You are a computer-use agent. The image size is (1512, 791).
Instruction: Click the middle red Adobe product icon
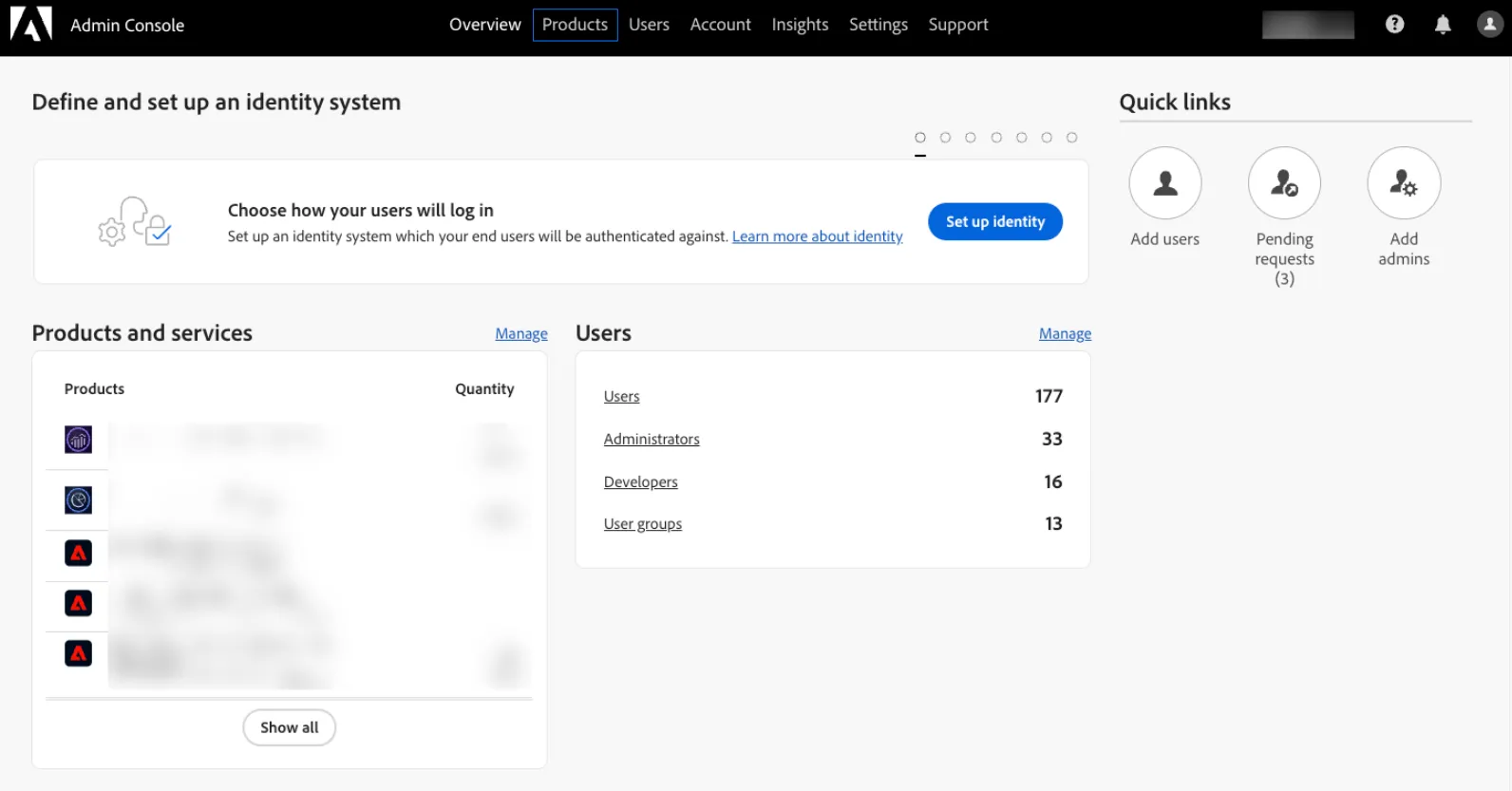[79, 603]
